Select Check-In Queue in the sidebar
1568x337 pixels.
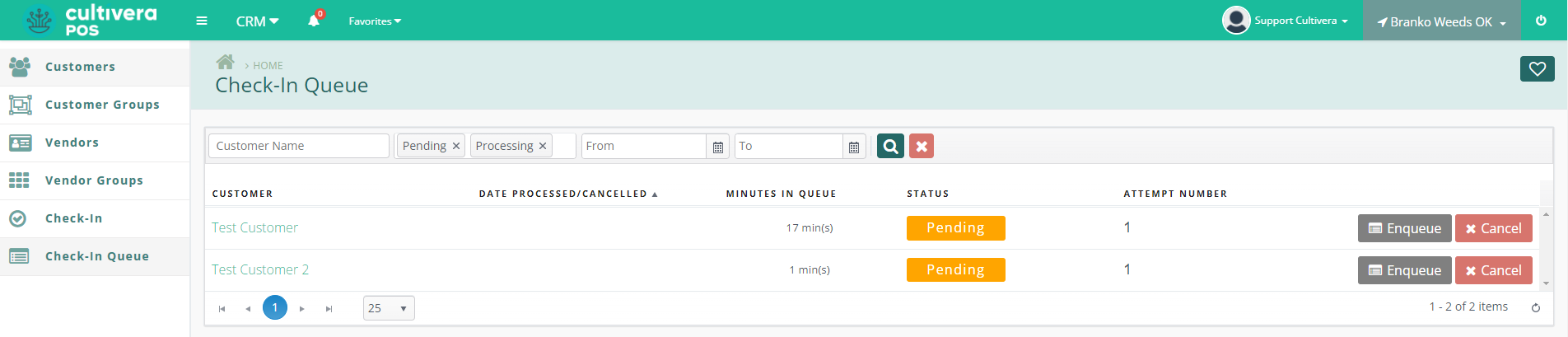coord(95,256)
